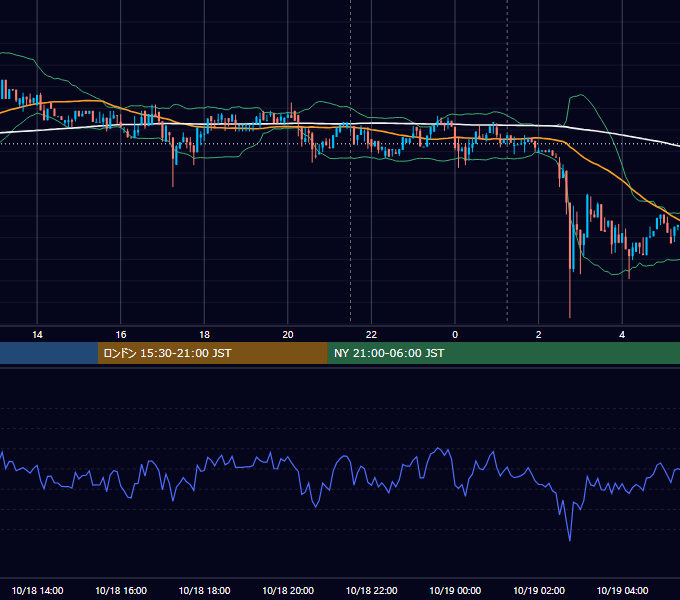Image resolution: width=680 pixels, height=600 pixels.
Task: Click the 10/18 20:00 date label
Action: 288,590
